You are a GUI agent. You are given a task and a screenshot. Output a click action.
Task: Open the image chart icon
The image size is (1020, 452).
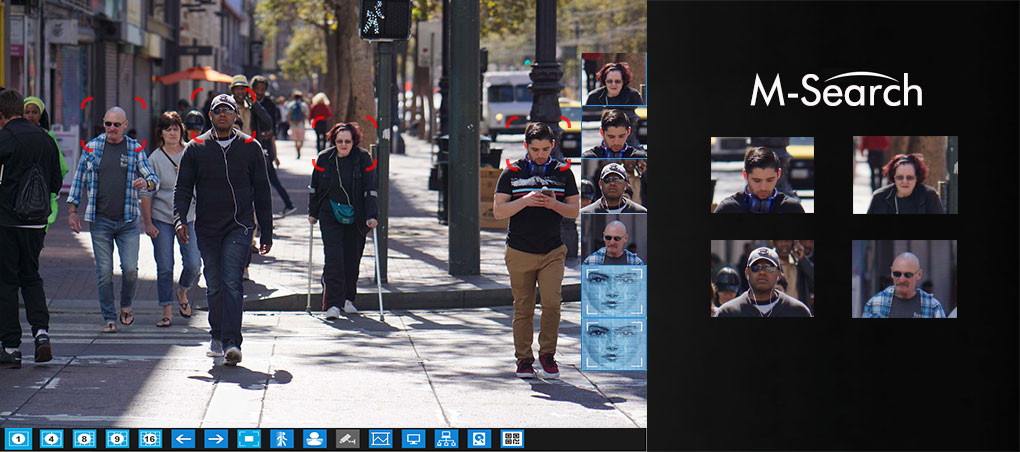pyautogui.click(x=380, y=438)
